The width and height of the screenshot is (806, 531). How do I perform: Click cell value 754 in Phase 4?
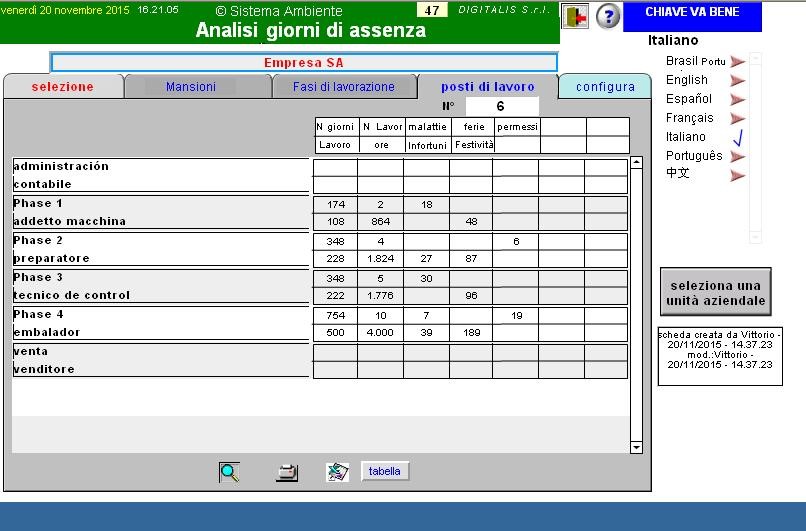pyautogui.click(x=336, y=316)
